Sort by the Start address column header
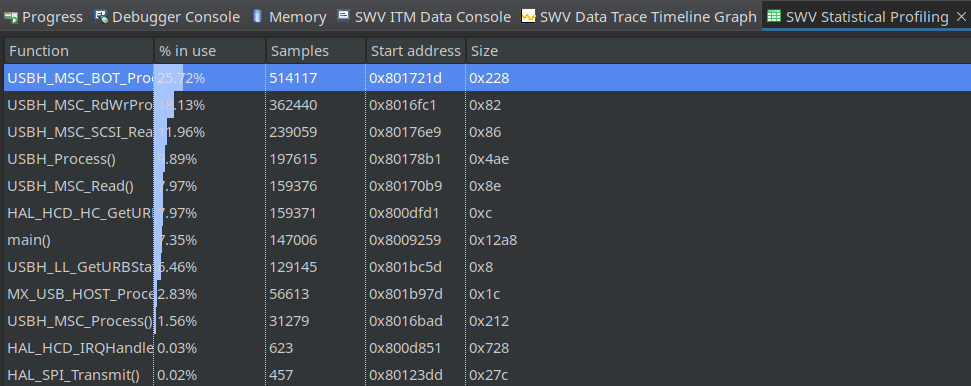 coord(416,51)
